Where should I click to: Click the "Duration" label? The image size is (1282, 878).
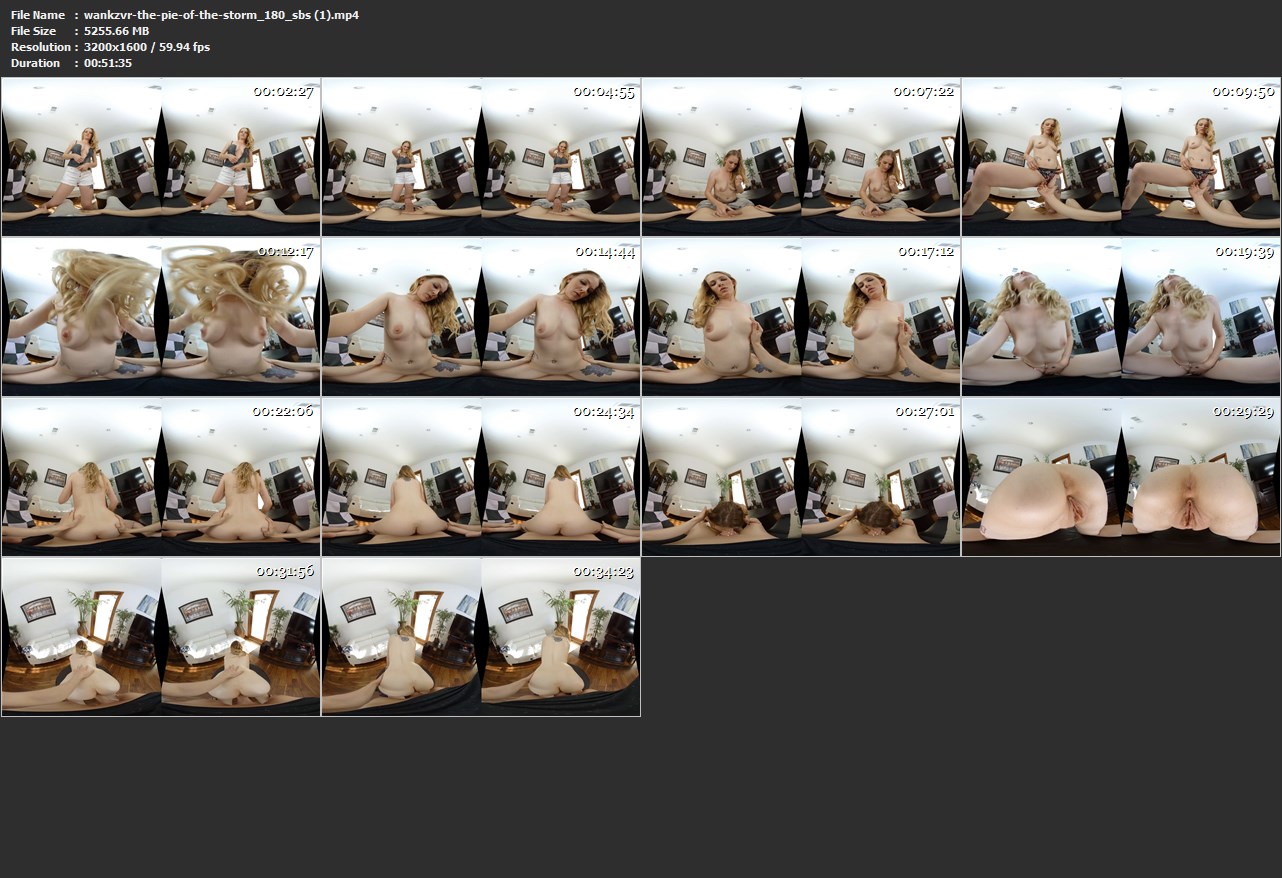point(36,63)
